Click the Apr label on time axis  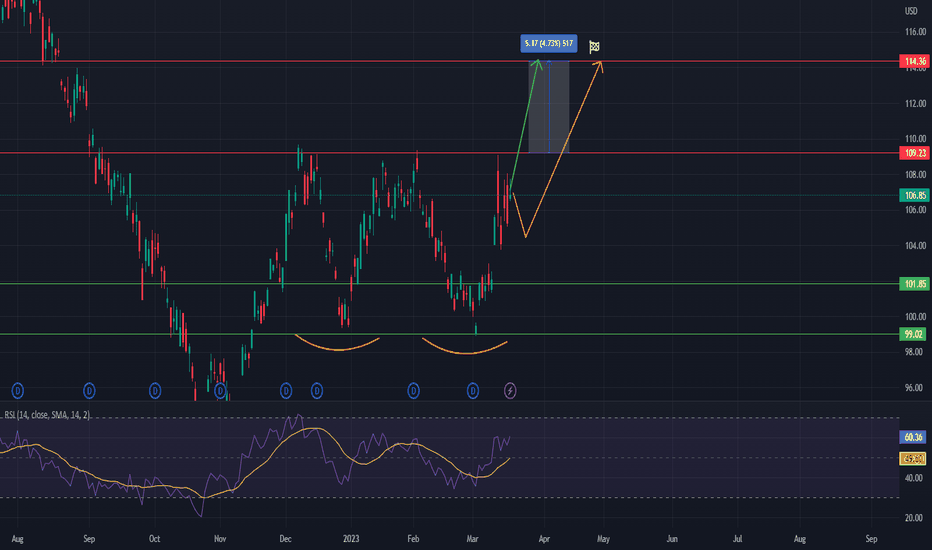[x=544, y=539]
